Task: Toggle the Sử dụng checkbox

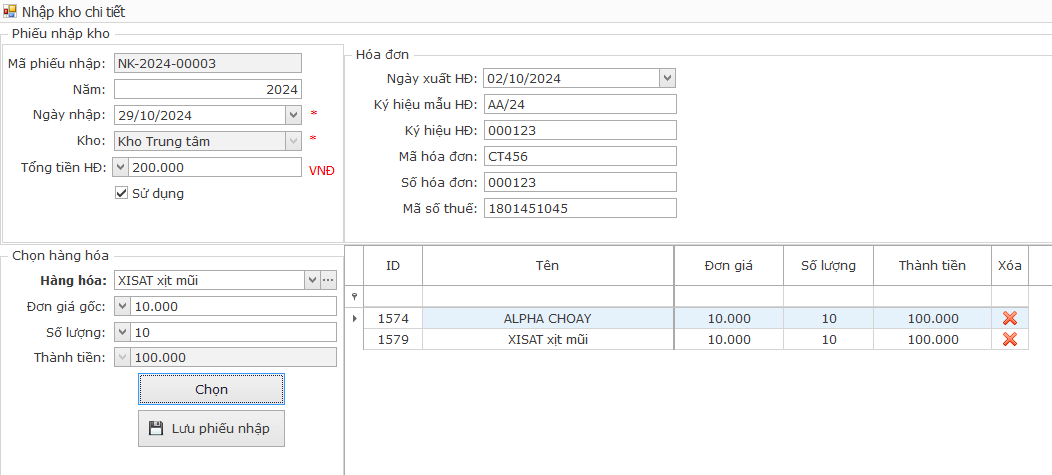Action: (122, 193)
